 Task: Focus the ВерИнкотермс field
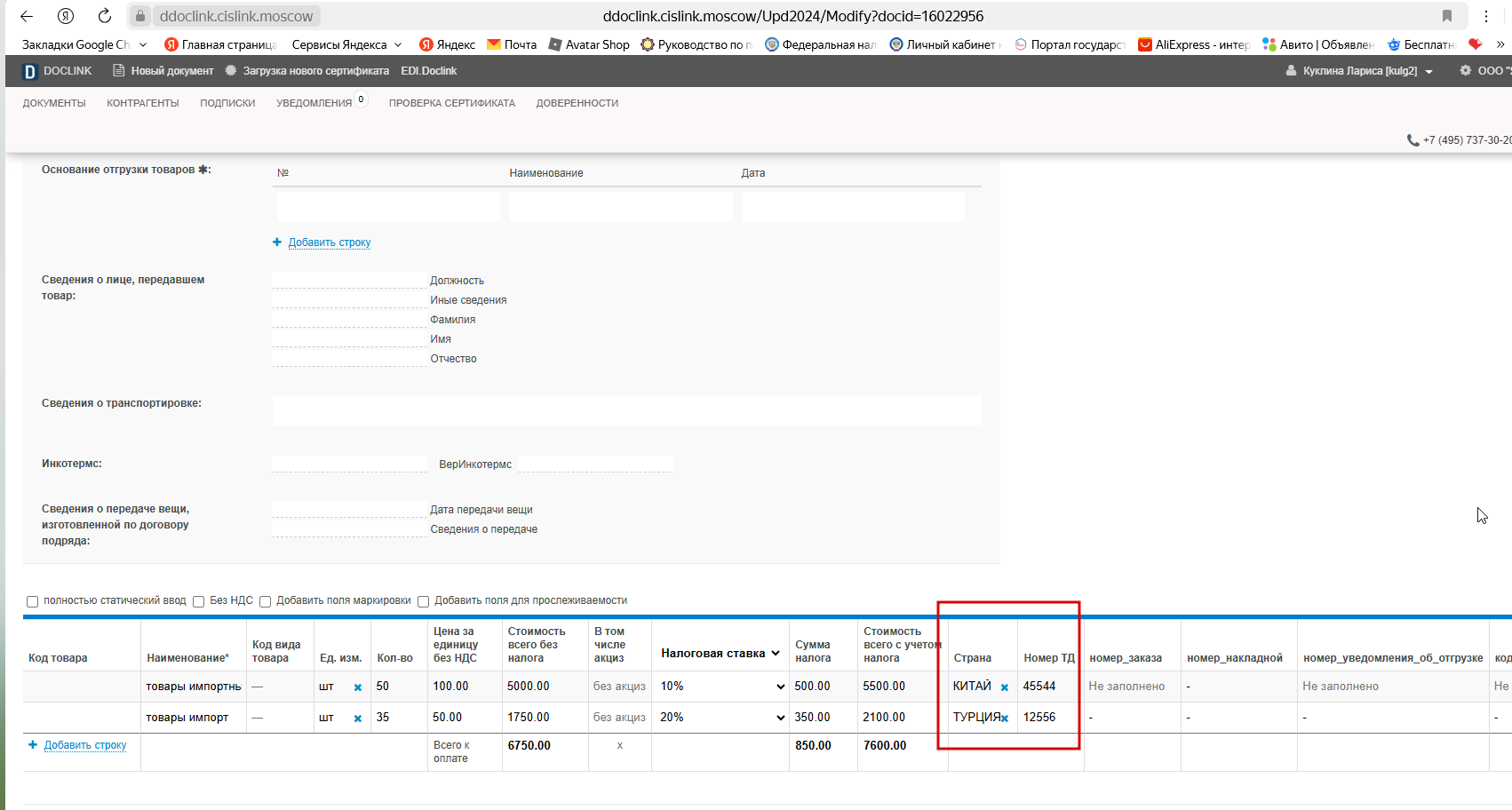point(595,465)
